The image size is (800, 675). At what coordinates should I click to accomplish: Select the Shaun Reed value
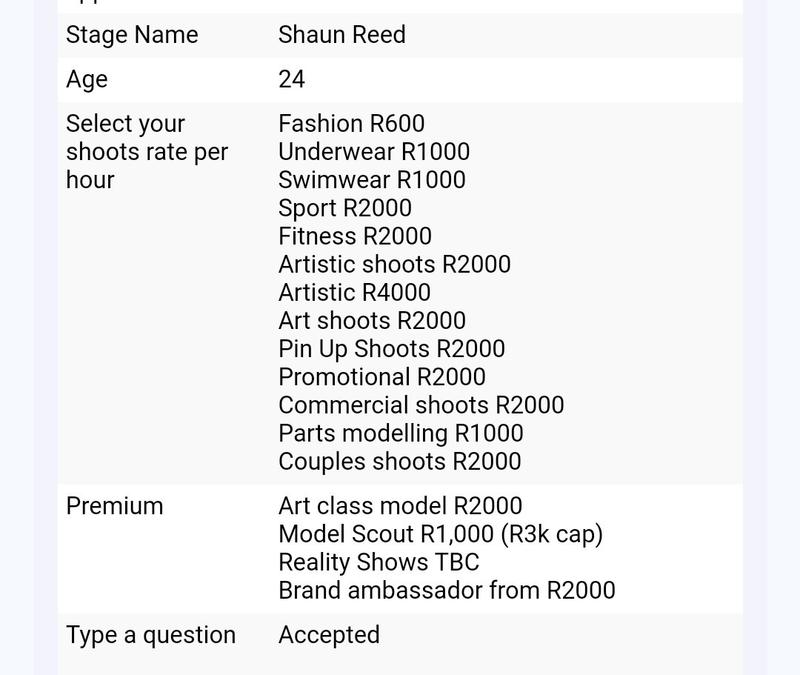point(342,35)
